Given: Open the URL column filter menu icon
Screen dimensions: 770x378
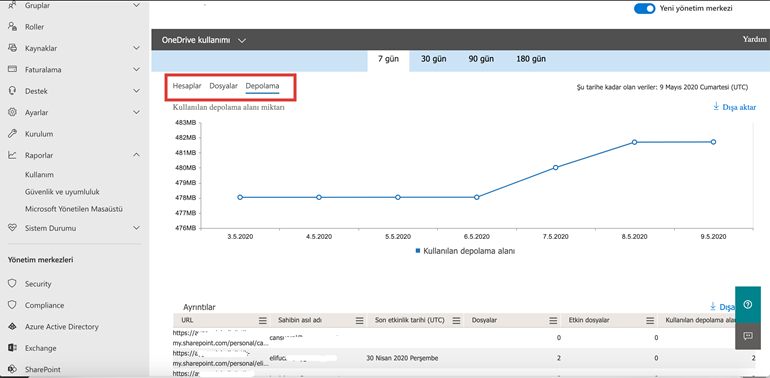Looking at the screenshot, I should [263, 321].
